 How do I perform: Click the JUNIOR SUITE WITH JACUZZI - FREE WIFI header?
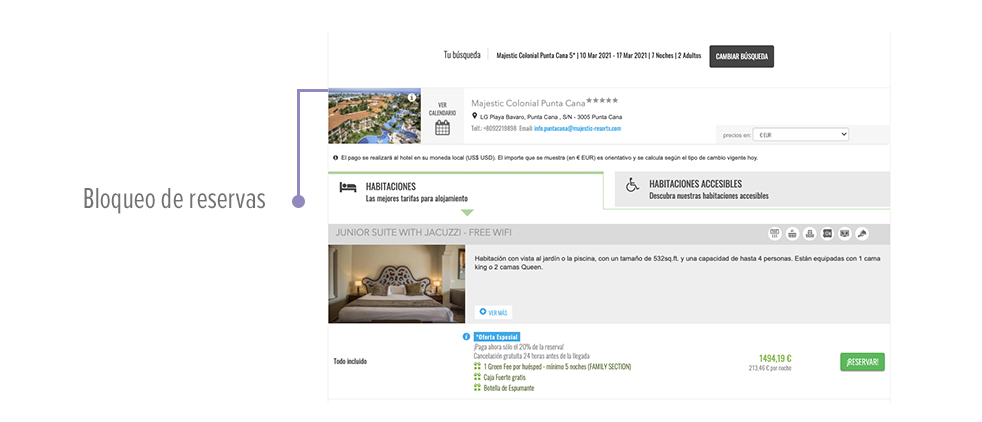[x=423, y=233]
